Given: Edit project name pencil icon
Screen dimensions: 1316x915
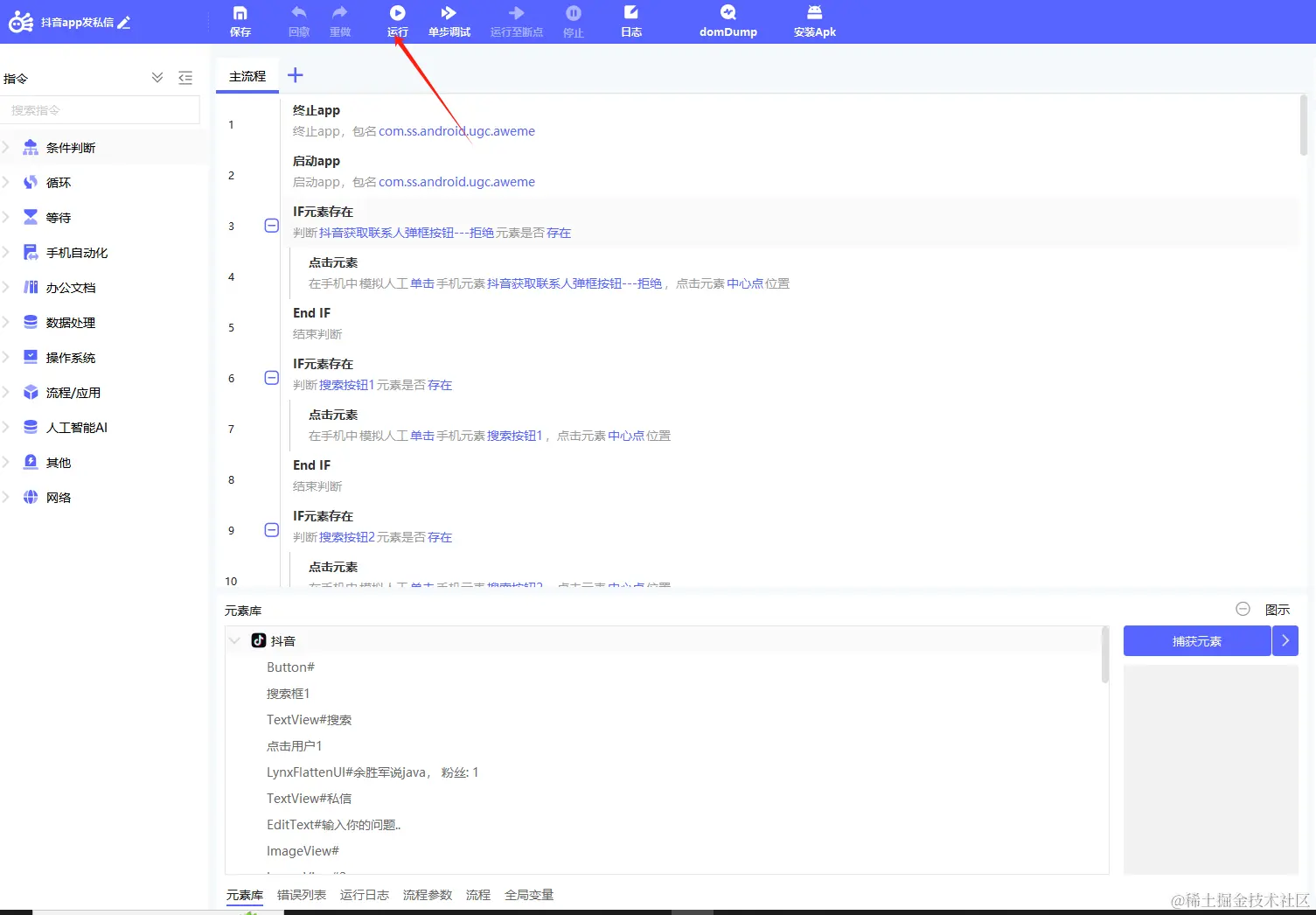Looking at the screenshot, I should click(x=124, y=23).
